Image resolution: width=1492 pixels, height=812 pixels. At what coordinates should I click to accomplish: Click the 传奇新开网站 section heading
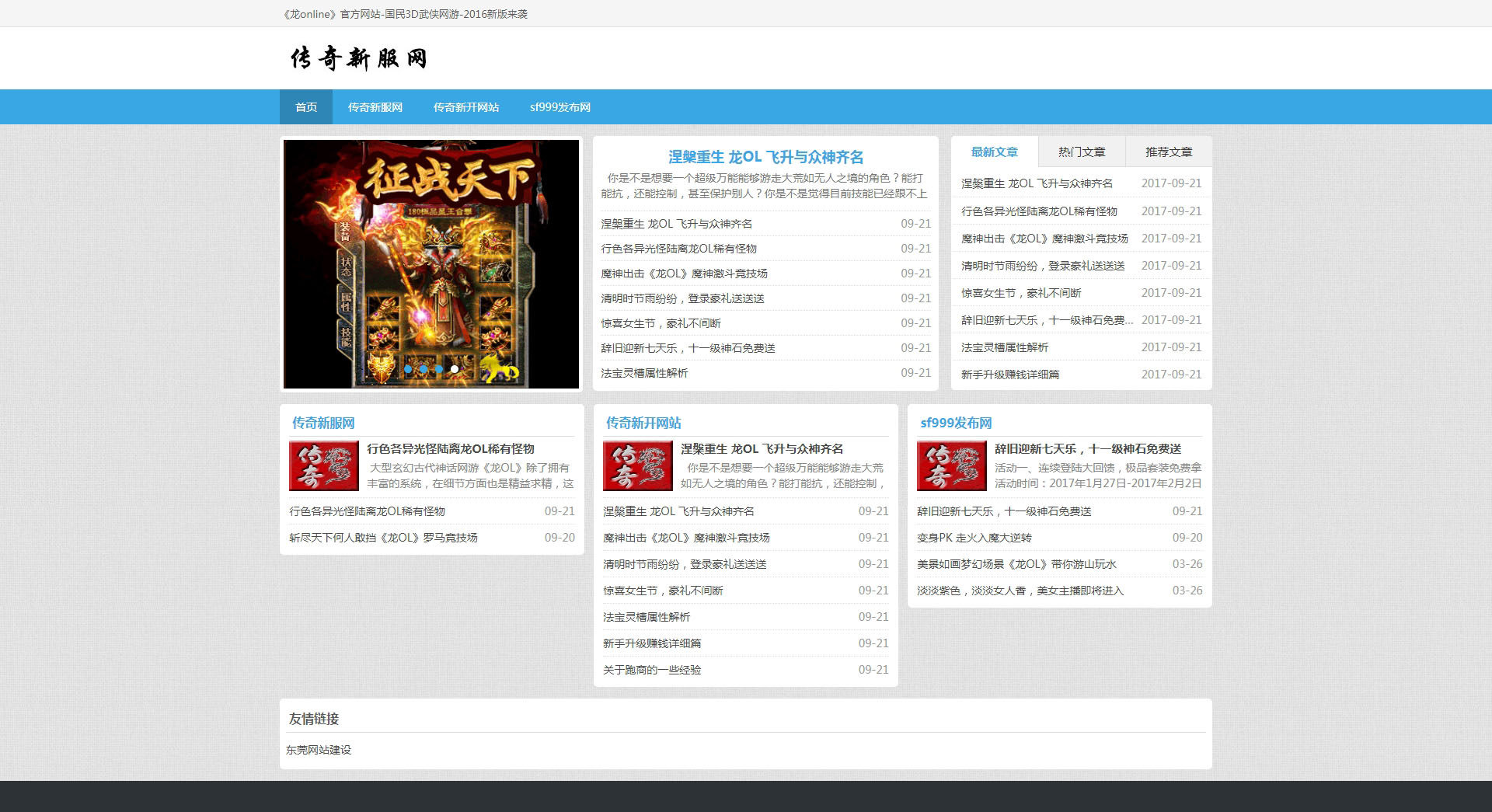tap(643, 423)
